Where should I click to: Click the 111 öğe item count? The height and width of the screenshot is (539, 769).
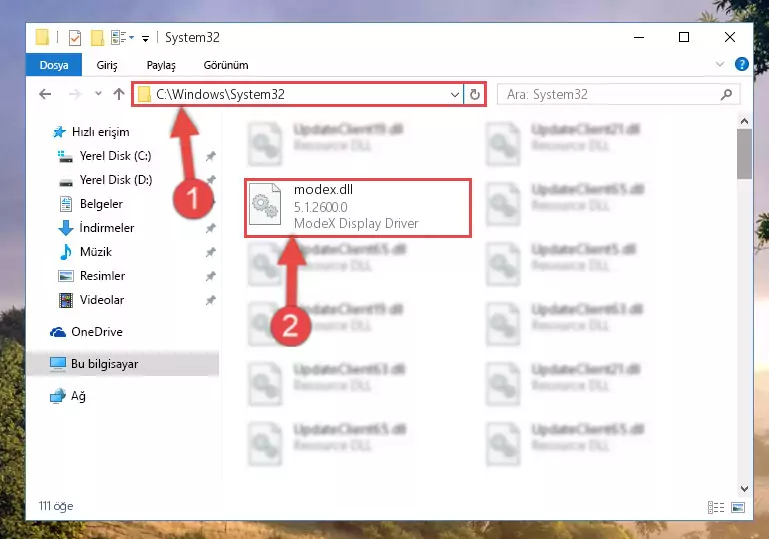click(56, 506)
